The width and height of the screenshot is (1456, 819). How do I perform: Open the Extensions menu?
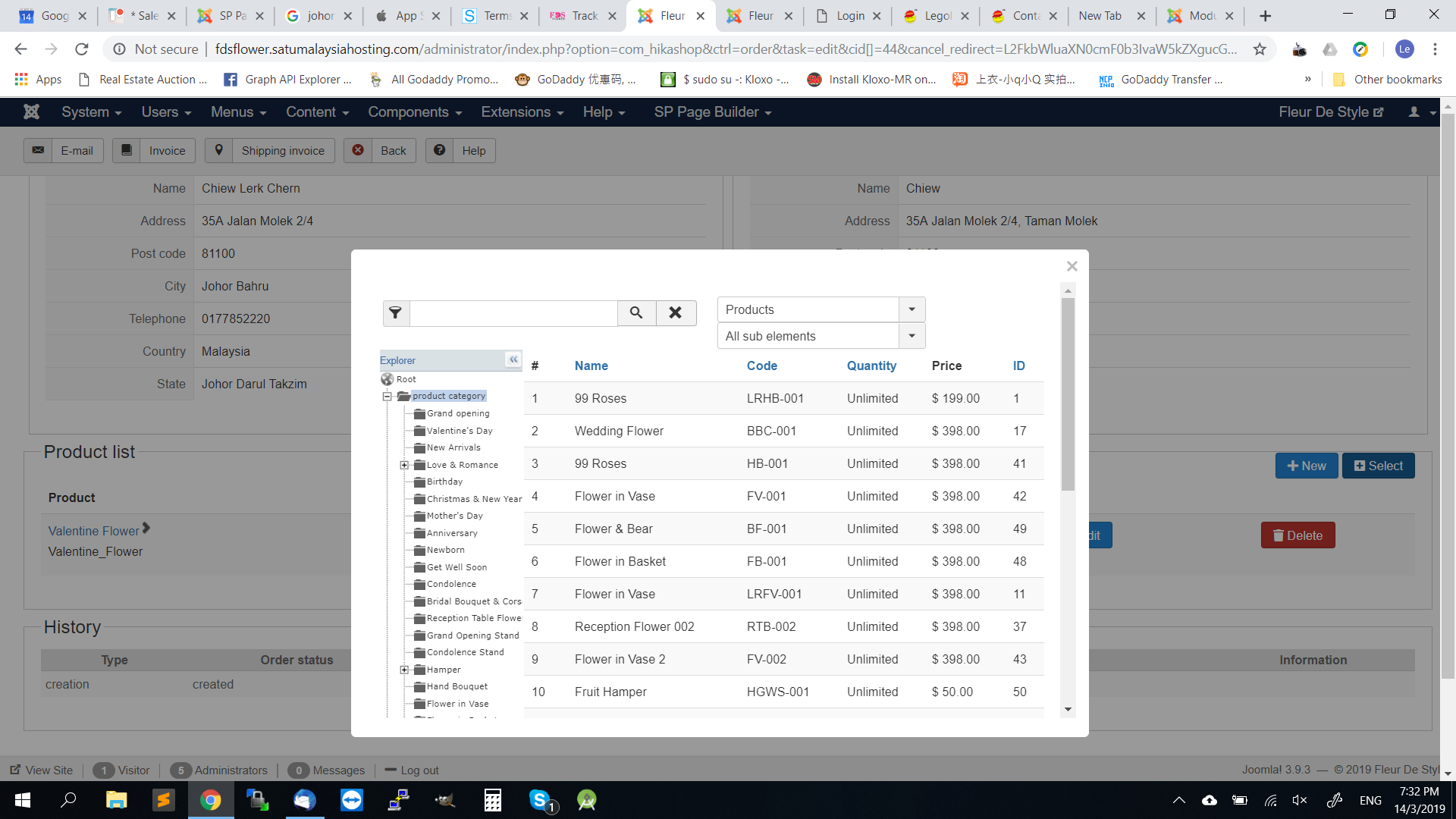[522, 112]
